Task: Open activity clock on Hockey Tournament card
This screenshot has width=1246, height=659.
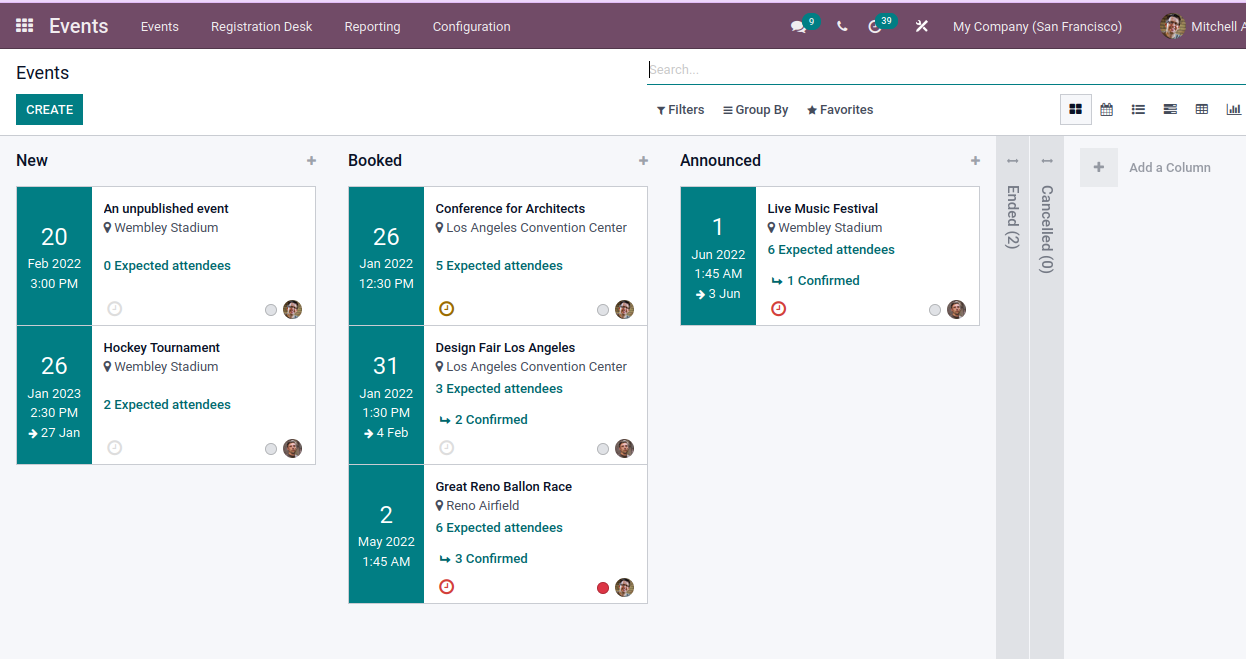Action: click(115, 448)
